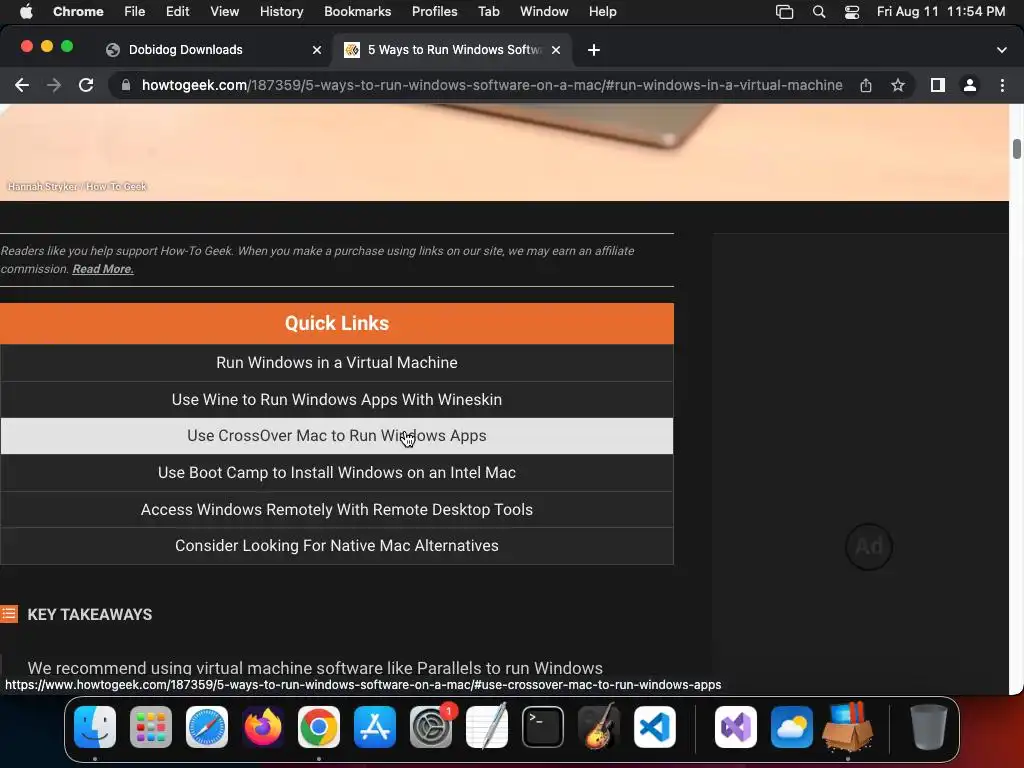1024x768 pixels.
Task: Open the Edit menu
Action: click(x=177, y=11)
